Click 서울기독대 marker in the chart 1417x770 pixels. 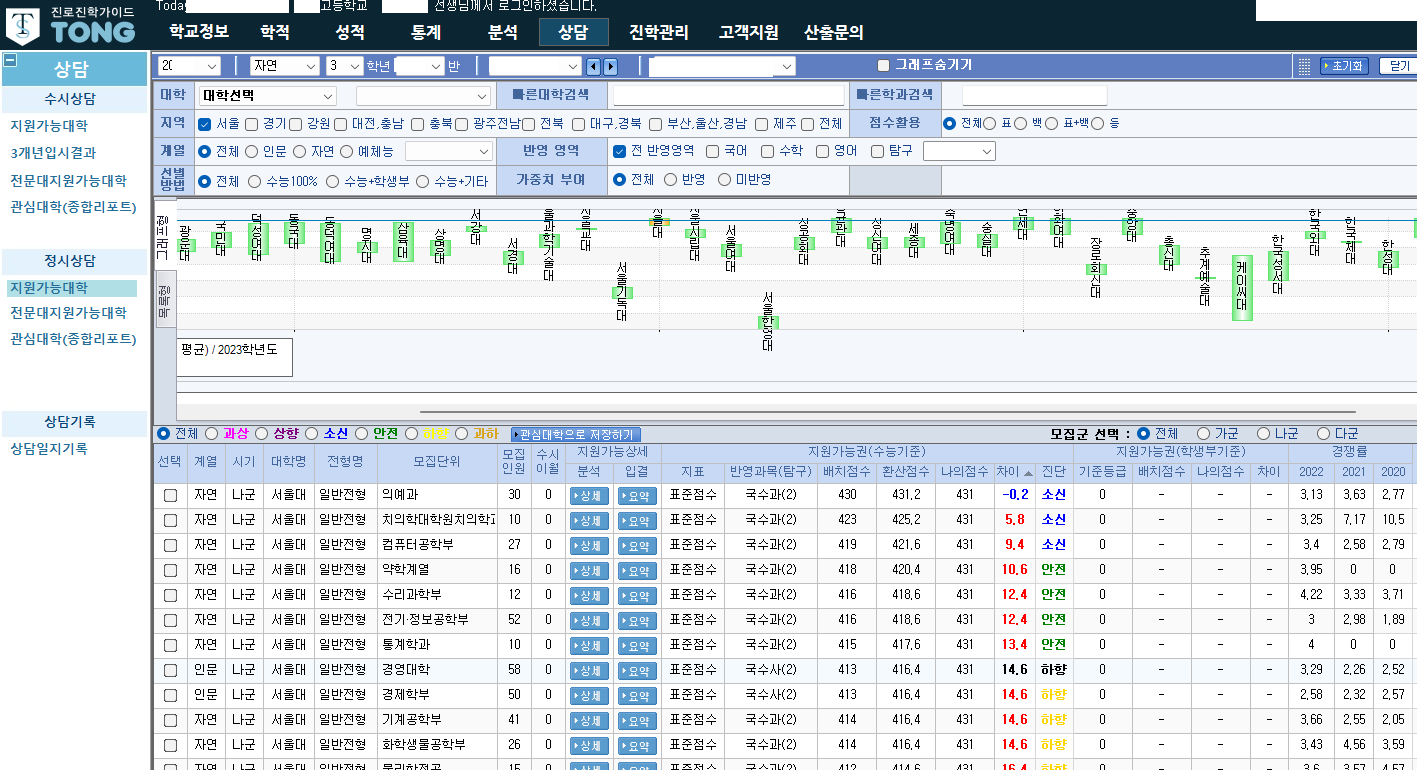pos(622,291)
